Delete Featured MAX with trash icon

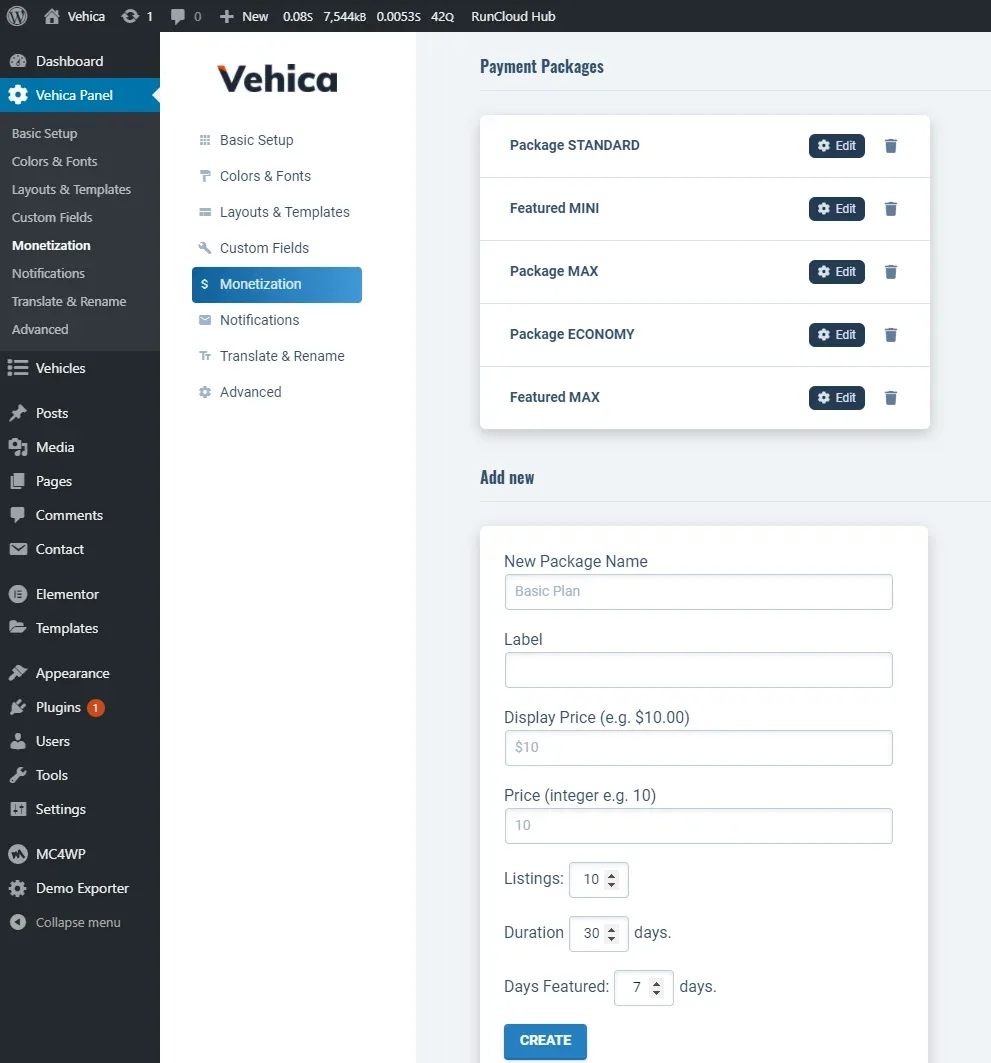click(891, 398)
